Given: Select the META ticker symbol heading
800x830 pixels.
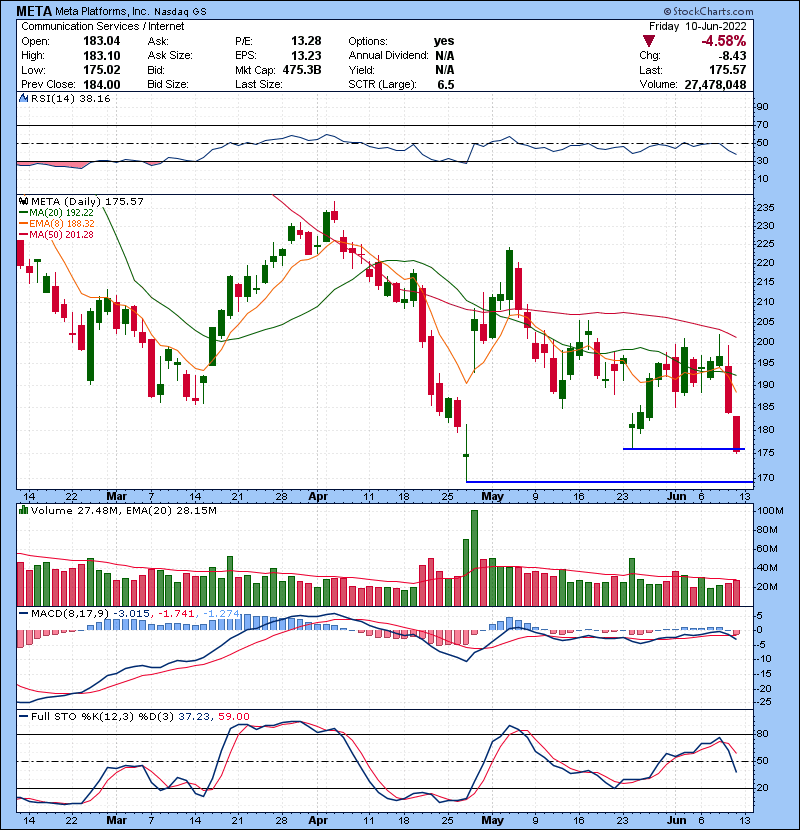Looking at the screenshot, I should tap(34, 11).
